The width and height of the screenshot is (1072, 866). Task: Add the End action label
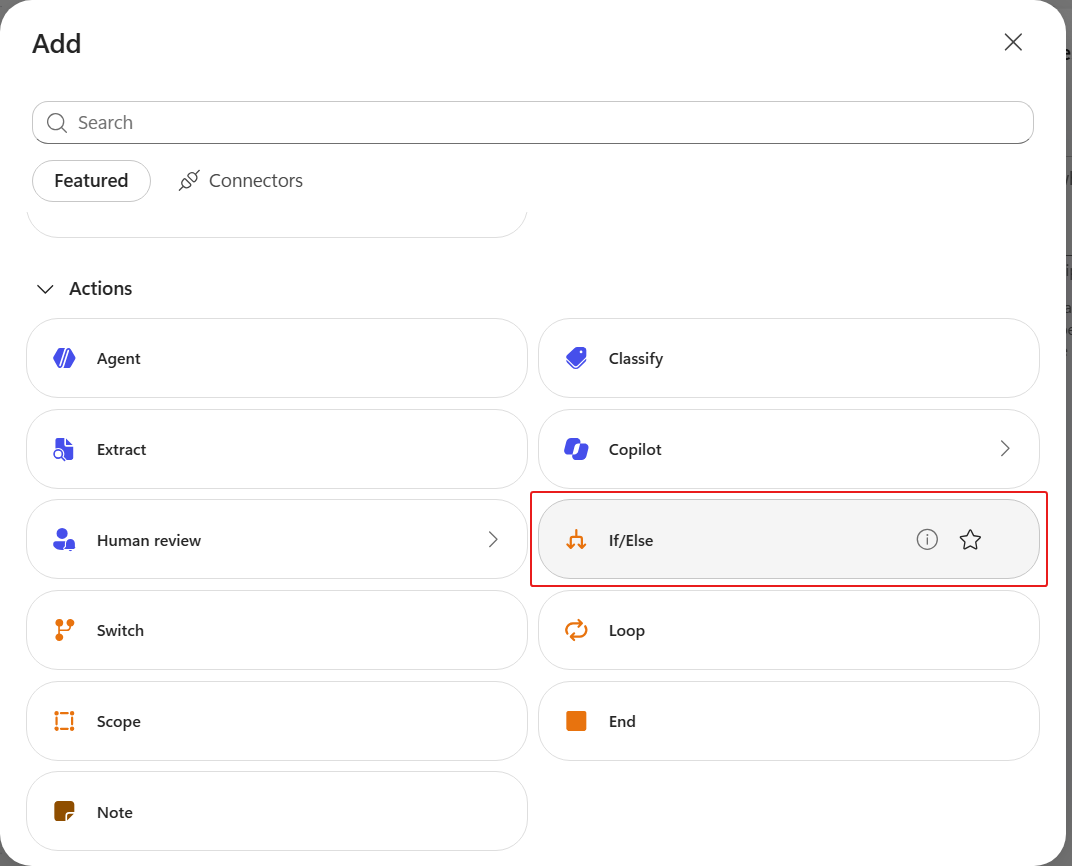click(622, 722)
